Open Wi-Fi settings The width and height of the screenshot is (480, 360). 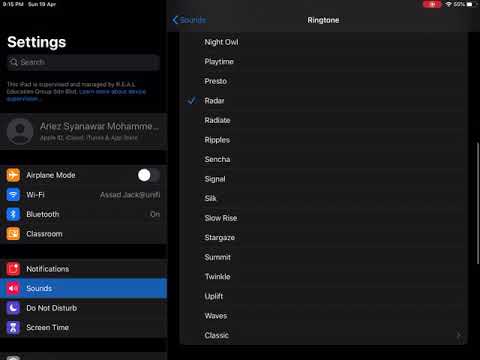pos(83,195)
